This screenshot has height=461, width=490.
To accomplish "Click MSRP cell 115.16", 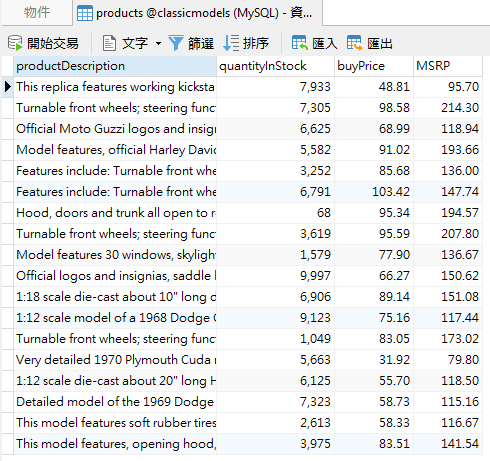I will [x=448, y=402].
